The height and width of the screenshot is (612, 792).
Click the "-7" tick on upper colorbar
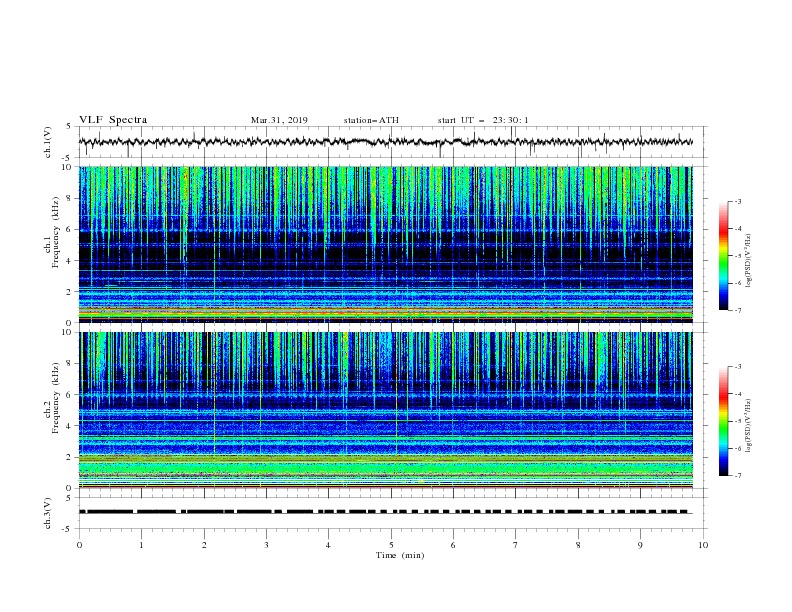click(737, 310)
